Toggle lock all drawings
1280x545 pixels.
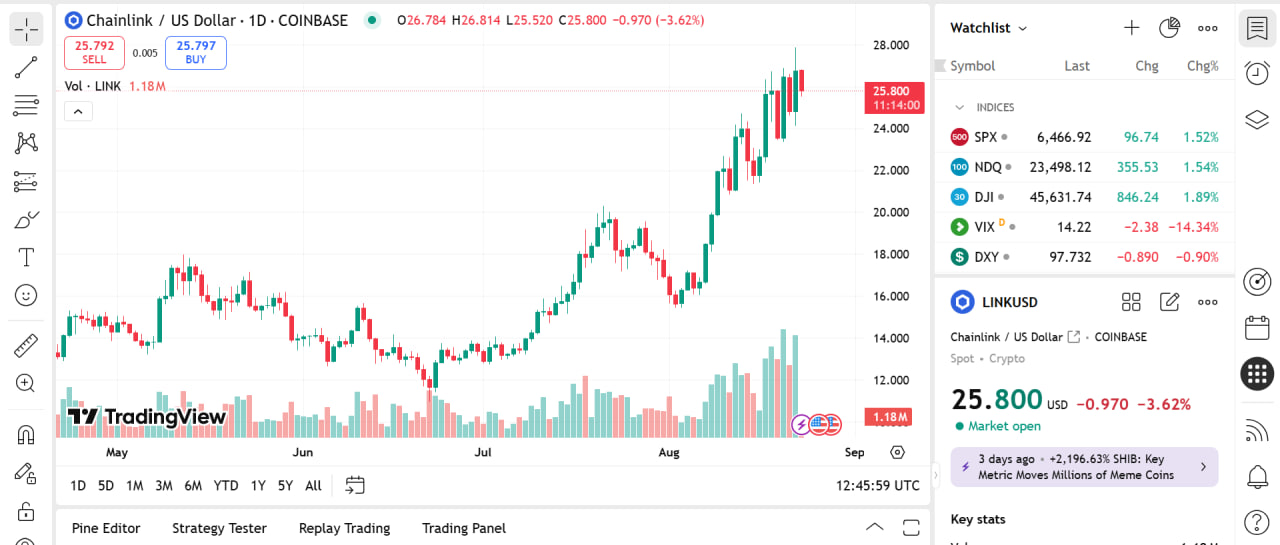26,511
